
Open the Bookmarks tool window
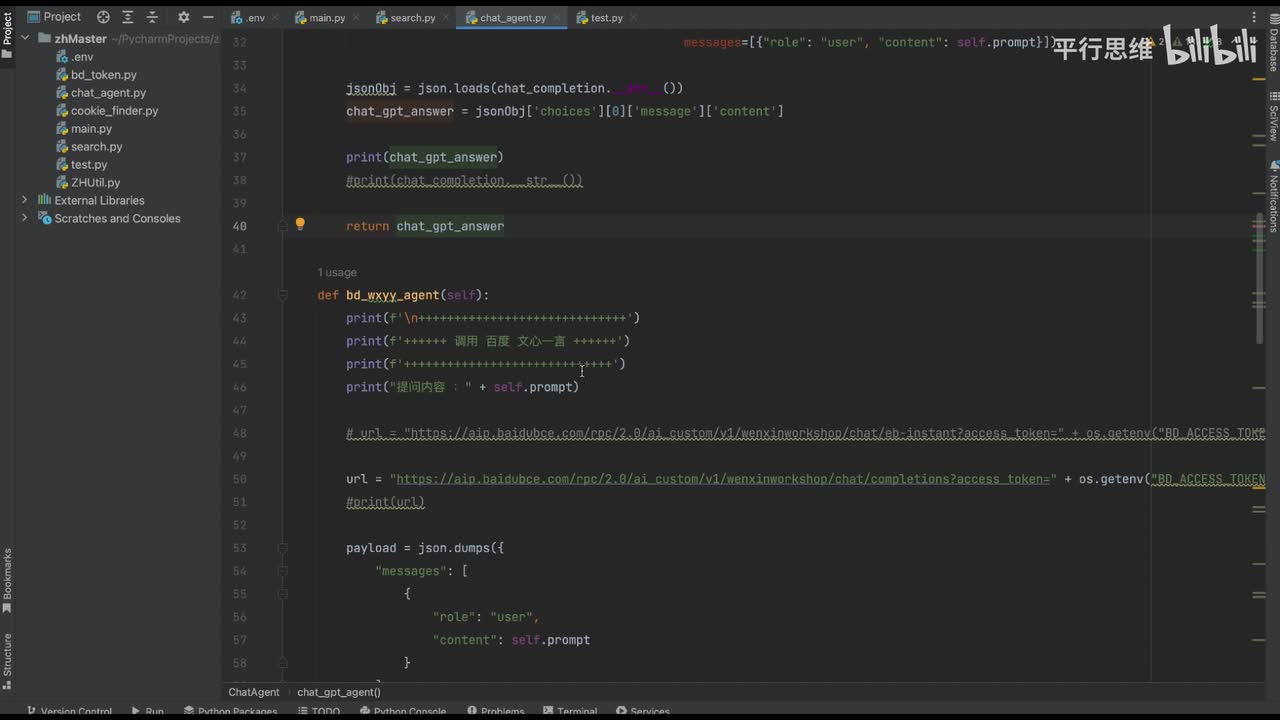coord(7,580)
